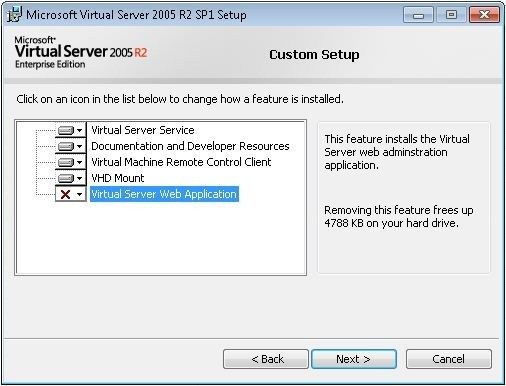
Task: Proceed with the Next button
Action: 354,359
